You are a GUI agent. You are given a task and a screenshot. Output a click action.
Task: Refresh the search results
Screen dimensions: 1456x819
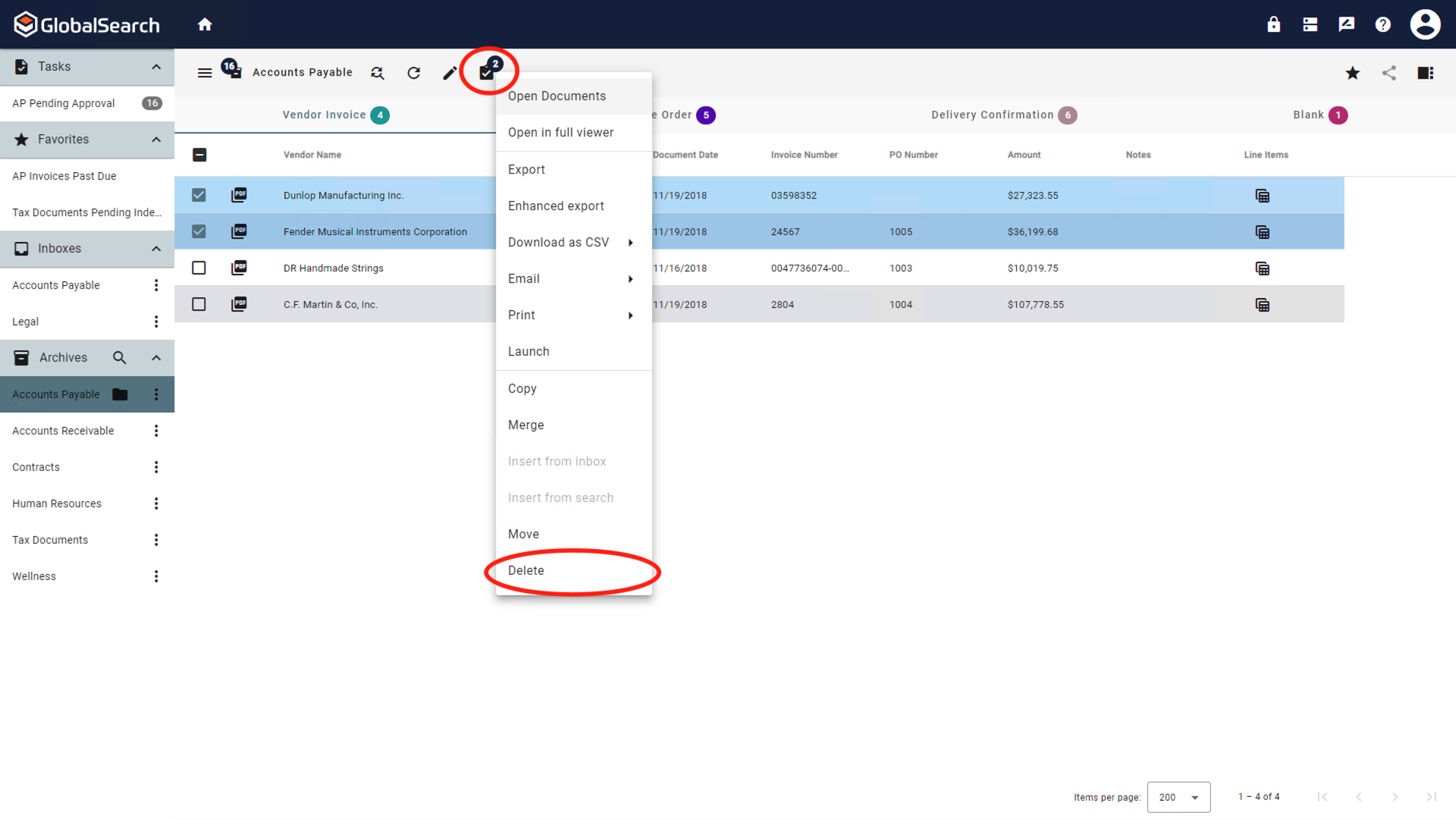[413, 73]
